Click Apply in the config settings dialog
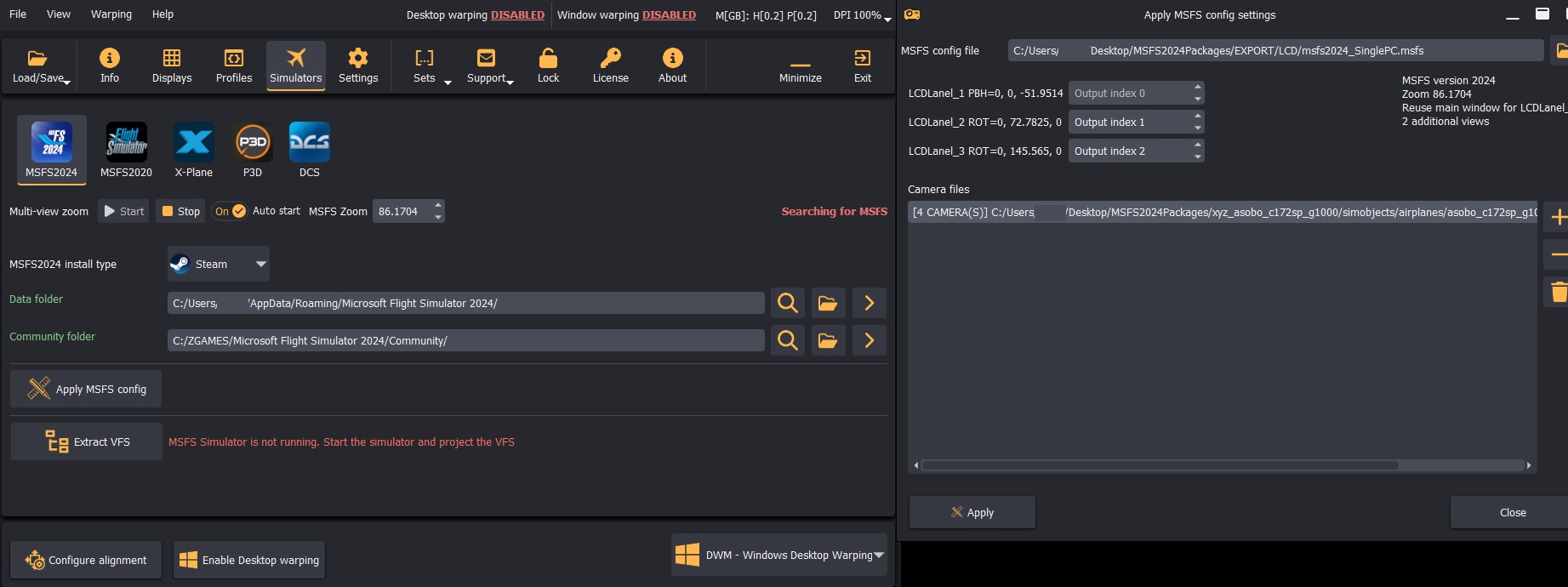Image resolution: width=1568 pixels, height=587 pixels. pyautogui.click(x=972, y=512)
